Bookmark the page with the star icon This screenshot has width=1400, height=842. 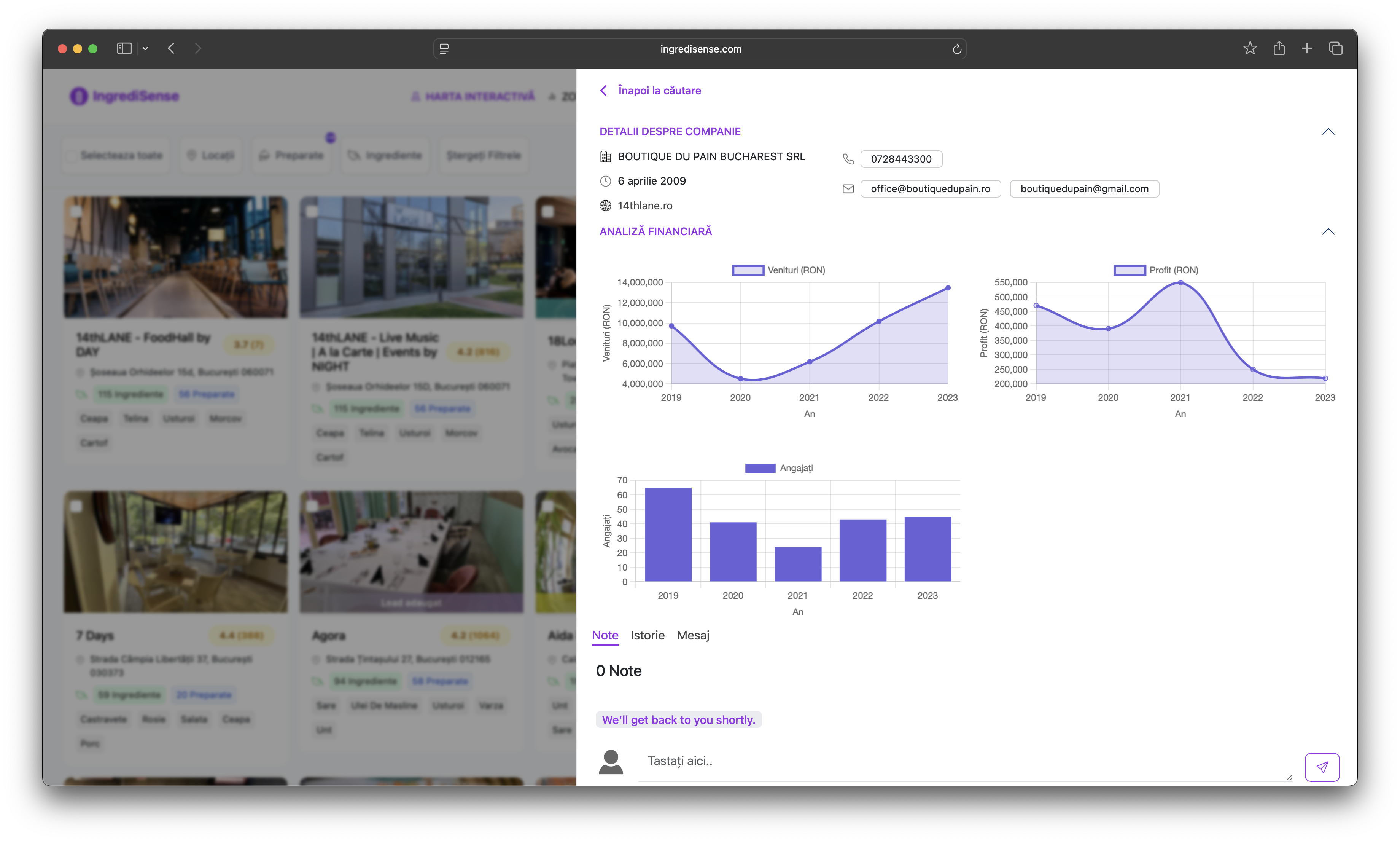[x=1250, y=48]
